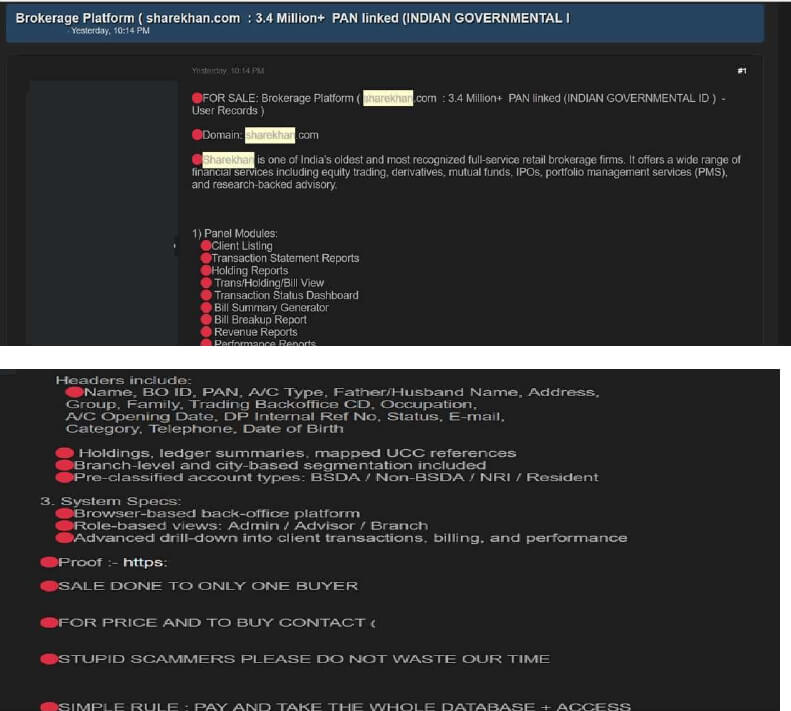Click the 'Transaction Statement Reports' item

click(x=285, y=258)
